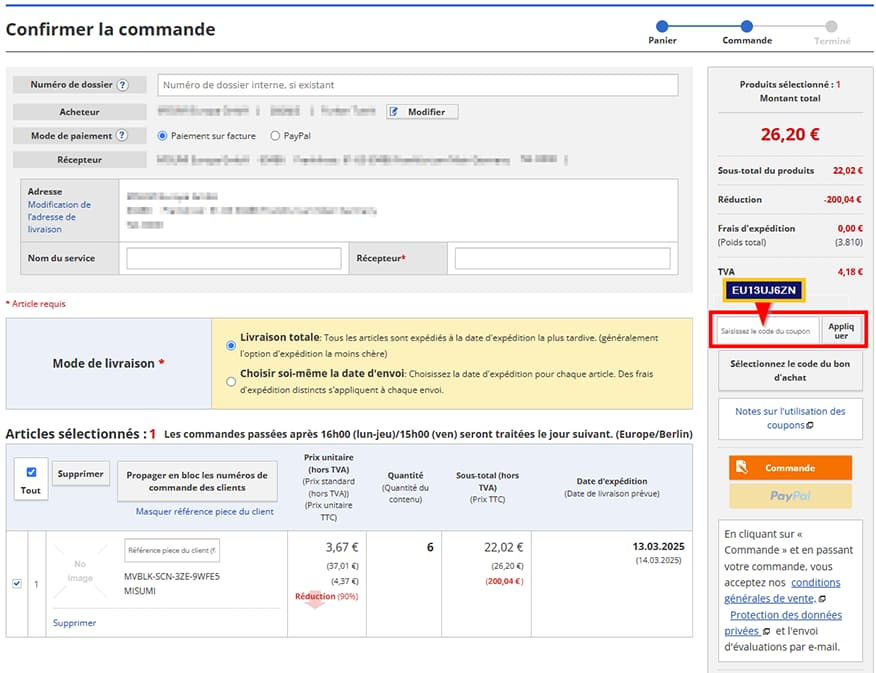Image resolution: width=876 pixels, height=673 pixels.
Task: Click the shipping date 13.03.2025
Action: point(658,546)
